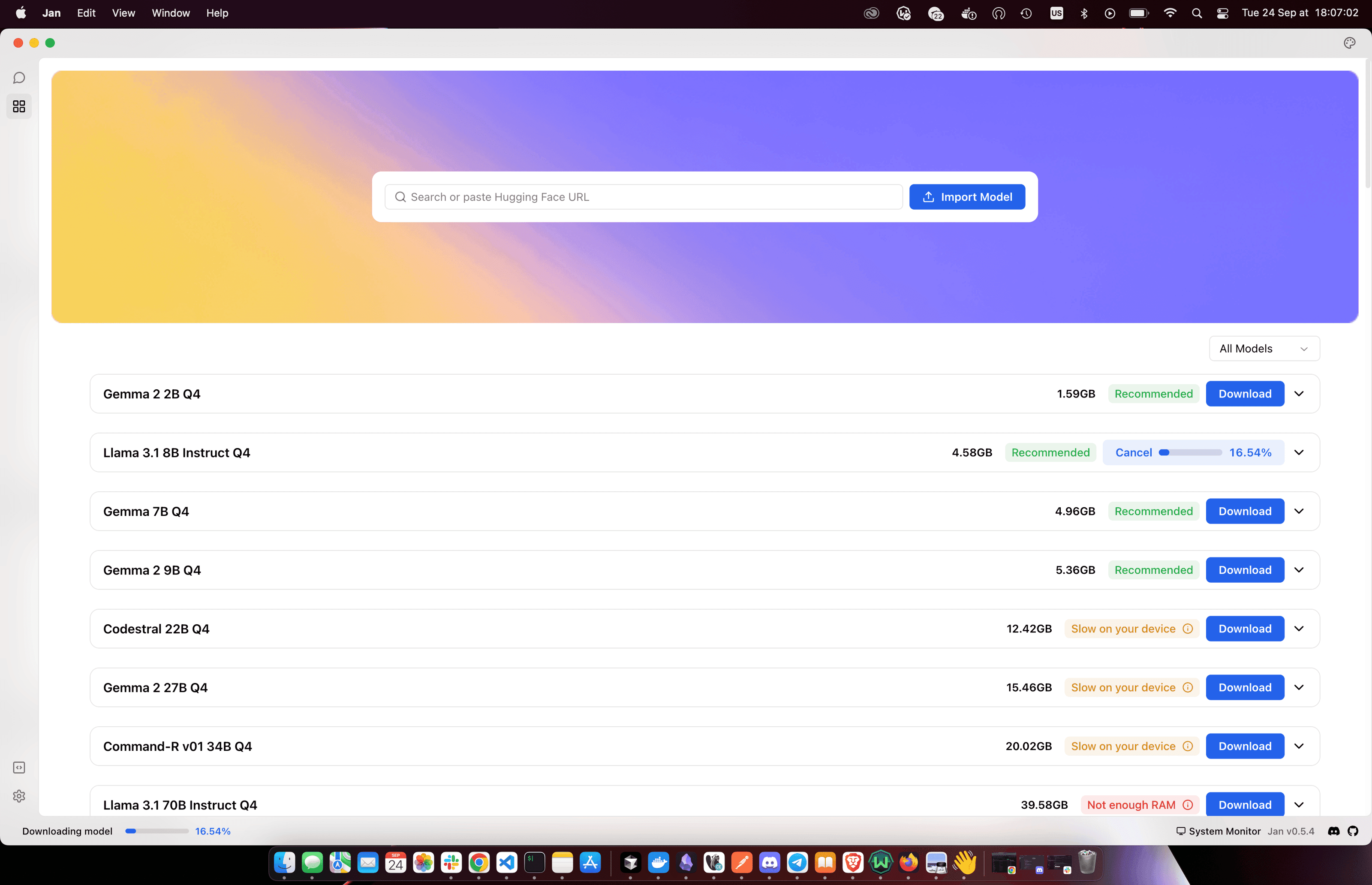Screen dimensions: 1372x885
Task: Open the Local API Server icon
Action: click(x=19, y=768)
